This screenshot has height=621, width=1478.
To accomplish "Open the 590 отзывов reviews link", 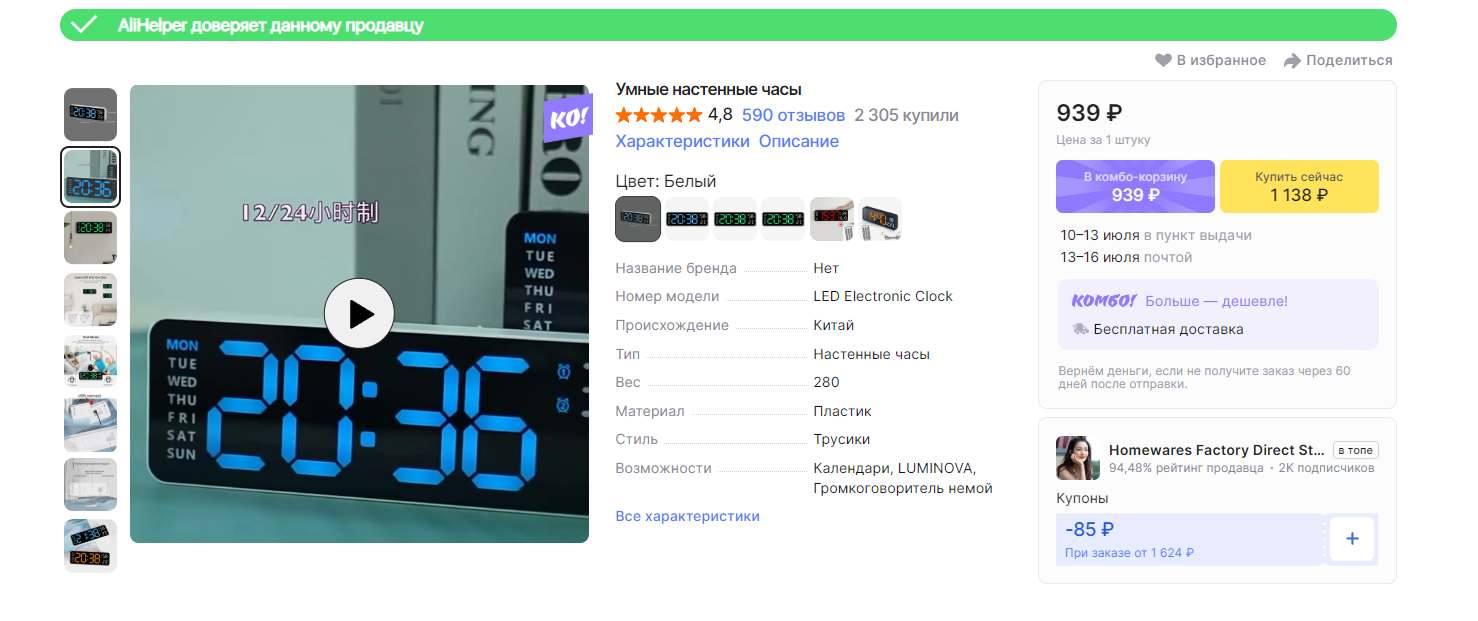I will click(x=794, y=115).
